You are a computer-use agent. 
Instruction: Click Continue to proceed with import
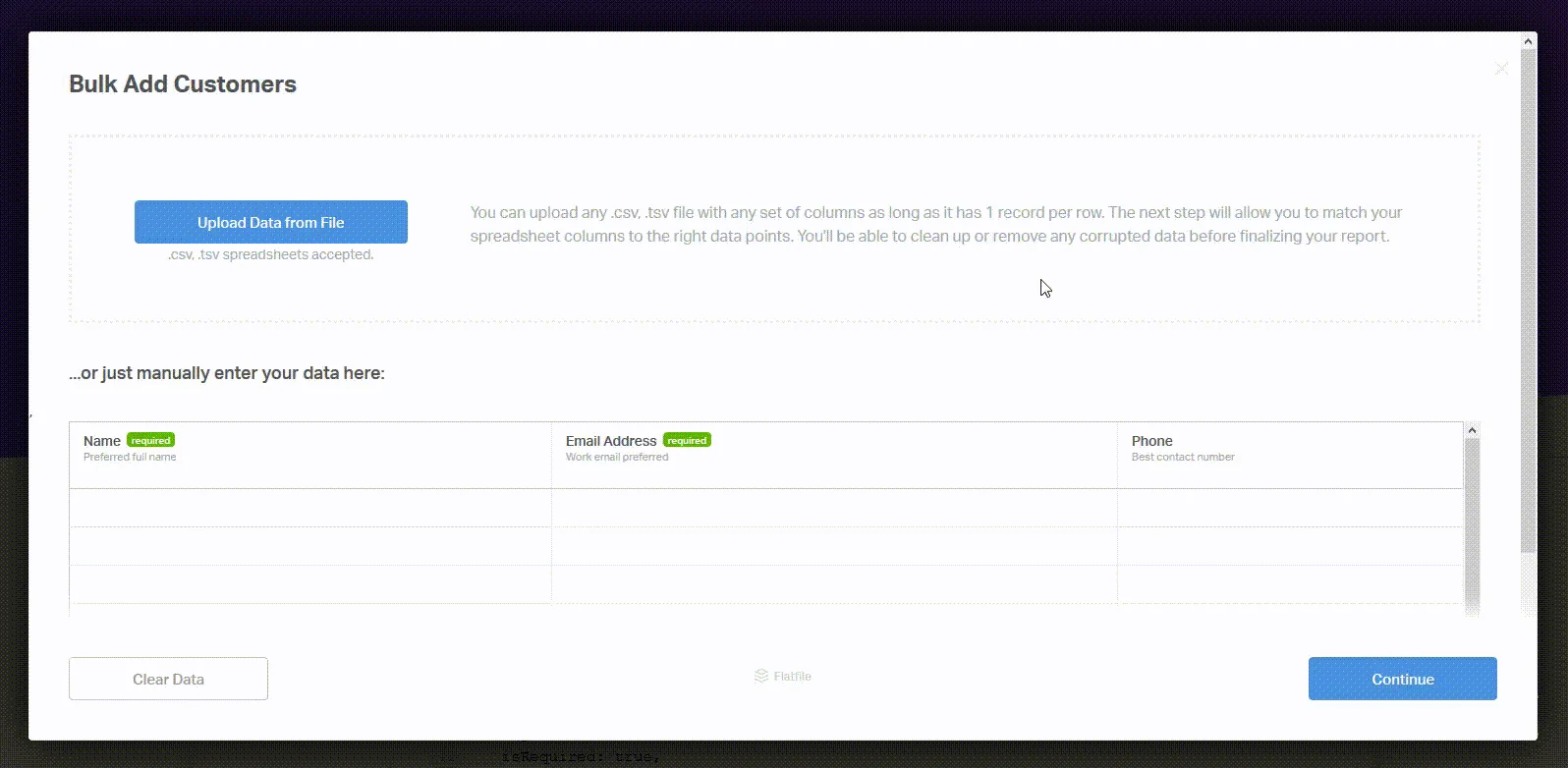coord(1402,679)
